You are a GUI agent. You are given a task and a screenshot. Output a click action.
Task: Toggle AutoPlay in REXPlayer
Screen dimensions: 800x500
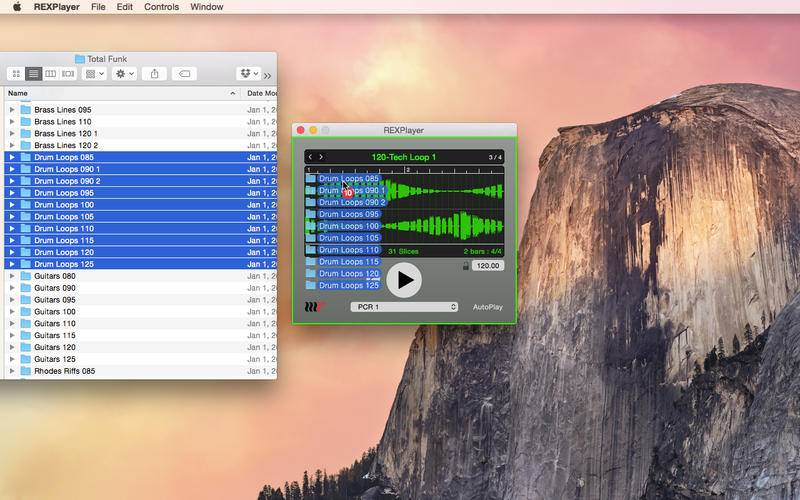pos(488,307)
